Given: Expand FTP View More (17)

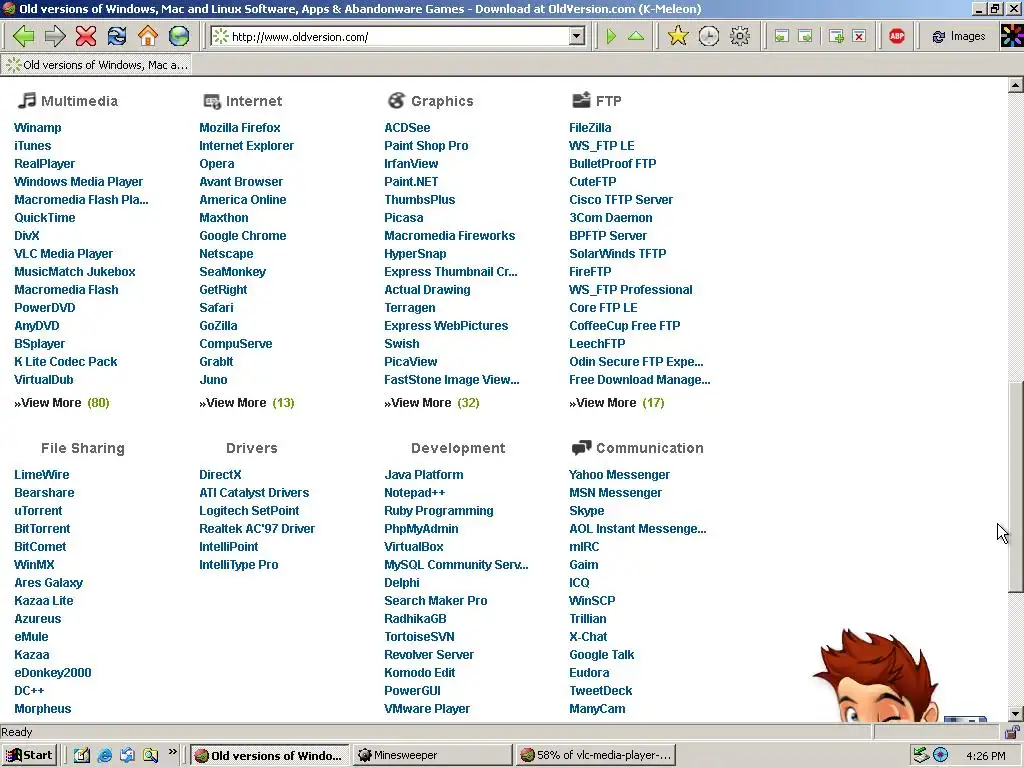Looking at the screenshot, I should pos(616,403).
